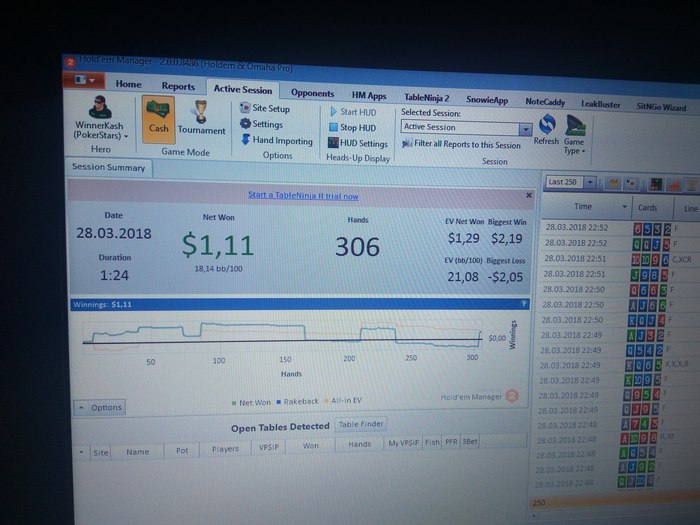Select hand row K Q J 4 at 22:50
700x525 pixels.
(x=620, y=320)
